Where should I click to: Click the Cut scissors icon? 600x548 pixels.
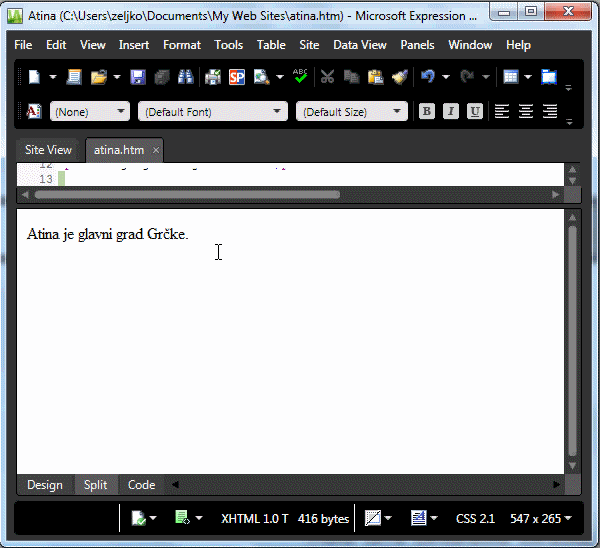[x=327, y=77]
